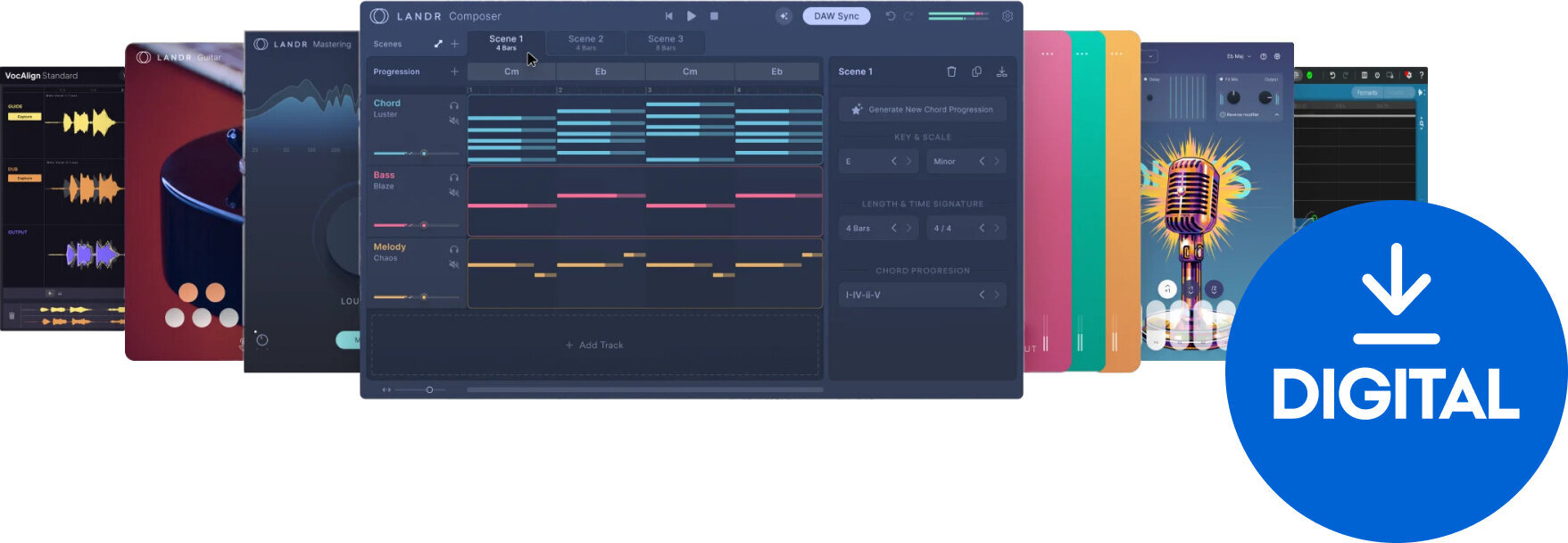Redo the action in Composer
1568x543 pixels.
(x=908, y=16)
